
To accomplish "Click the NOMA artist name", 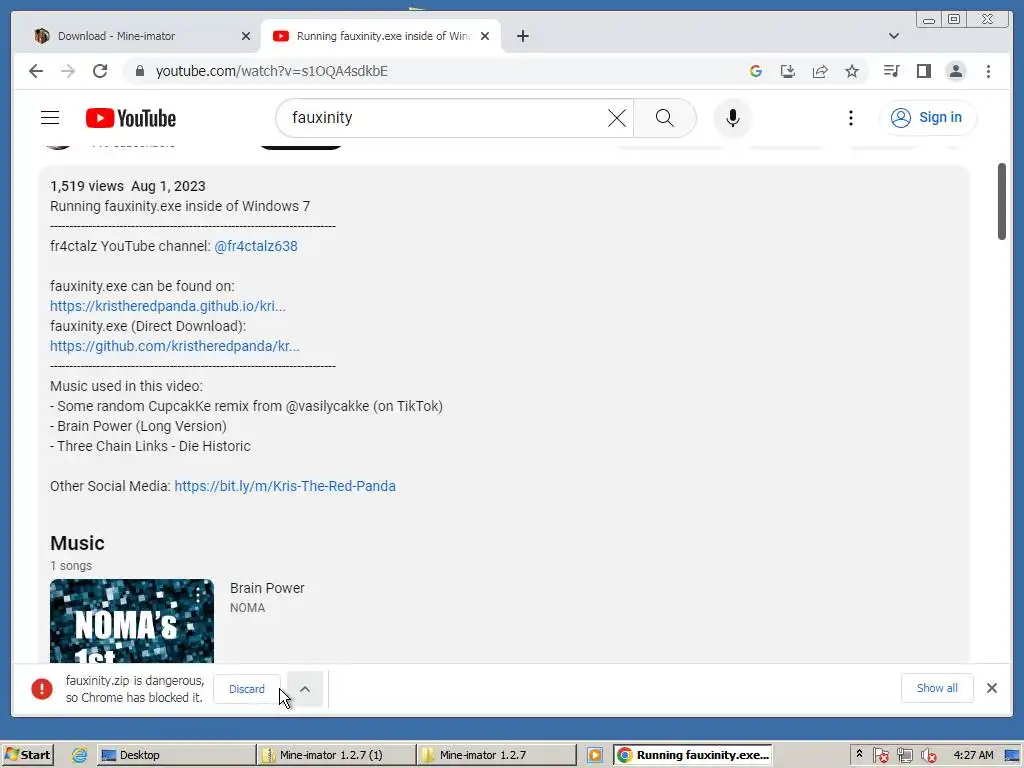I will [x=248, y=607].
